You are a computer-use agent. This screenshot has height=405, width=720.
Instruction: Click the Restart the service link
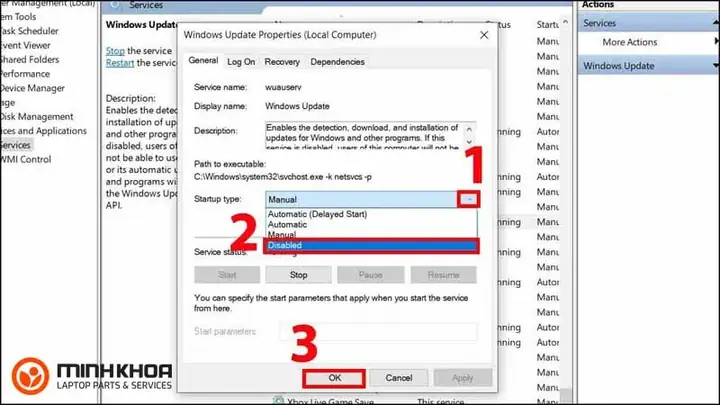click(120, 63)
